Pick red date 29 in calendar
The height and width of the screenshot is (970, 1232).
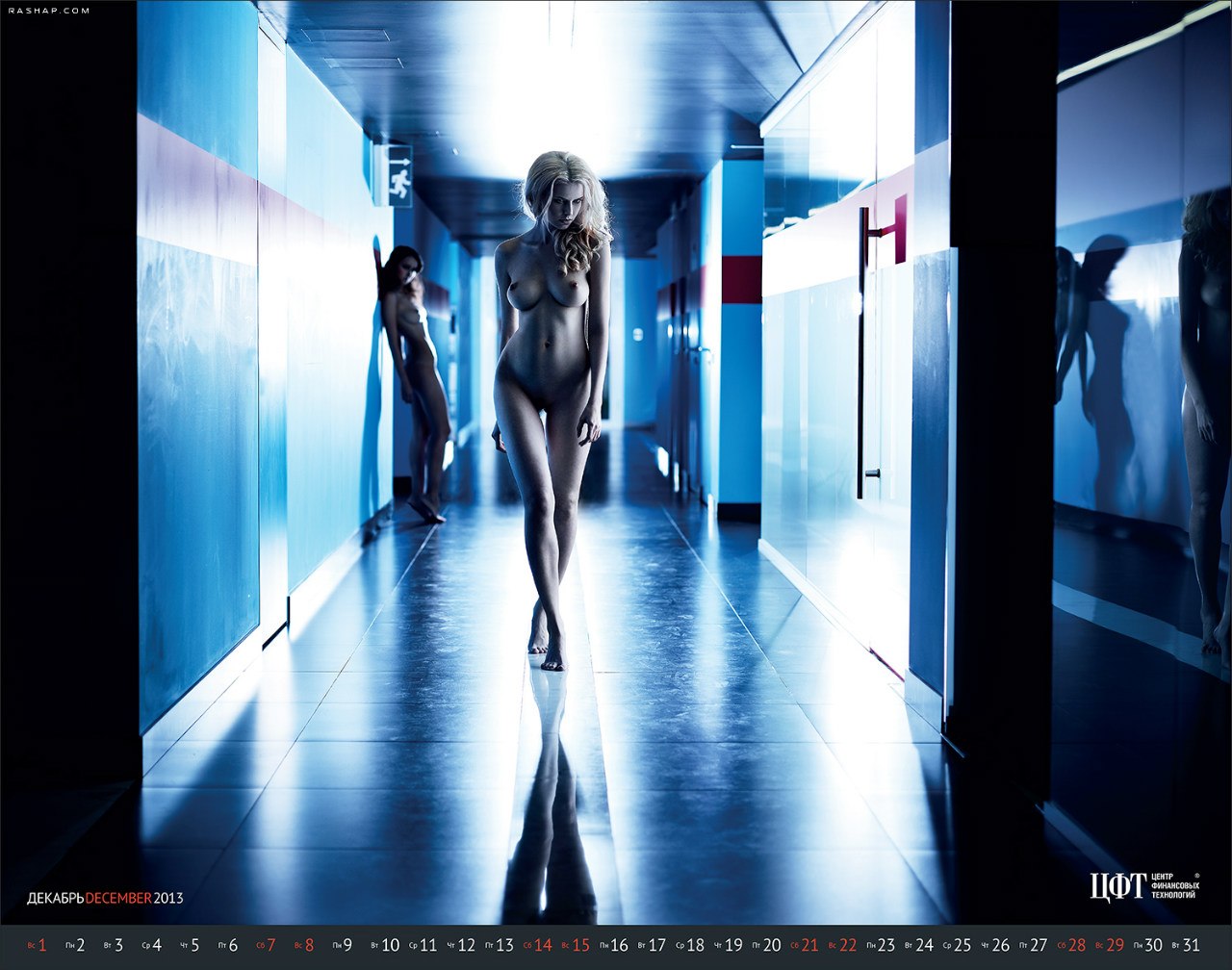(1115, 945)
